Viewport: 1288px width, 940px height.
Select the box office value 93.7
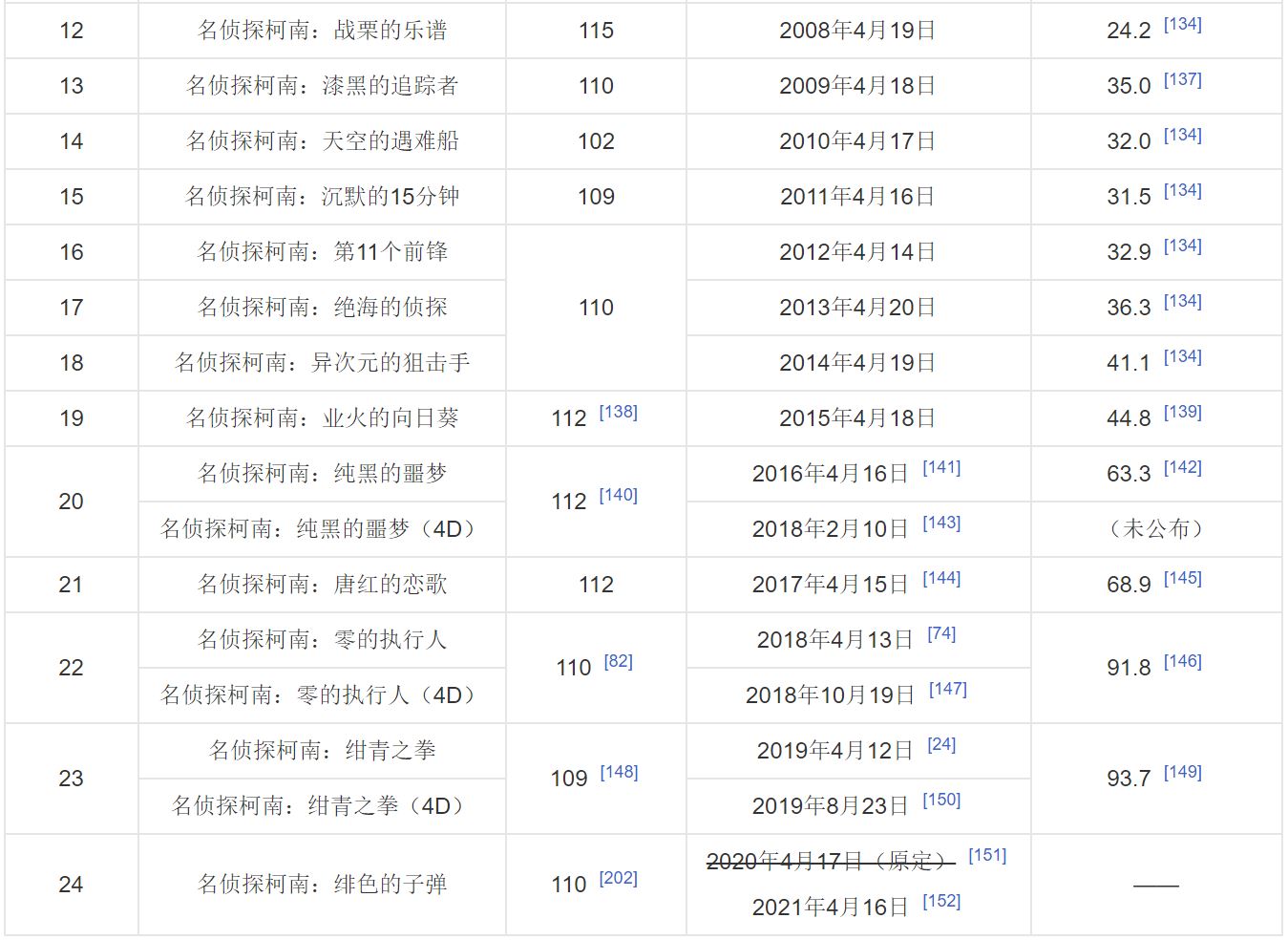(x=1129, y=779)
